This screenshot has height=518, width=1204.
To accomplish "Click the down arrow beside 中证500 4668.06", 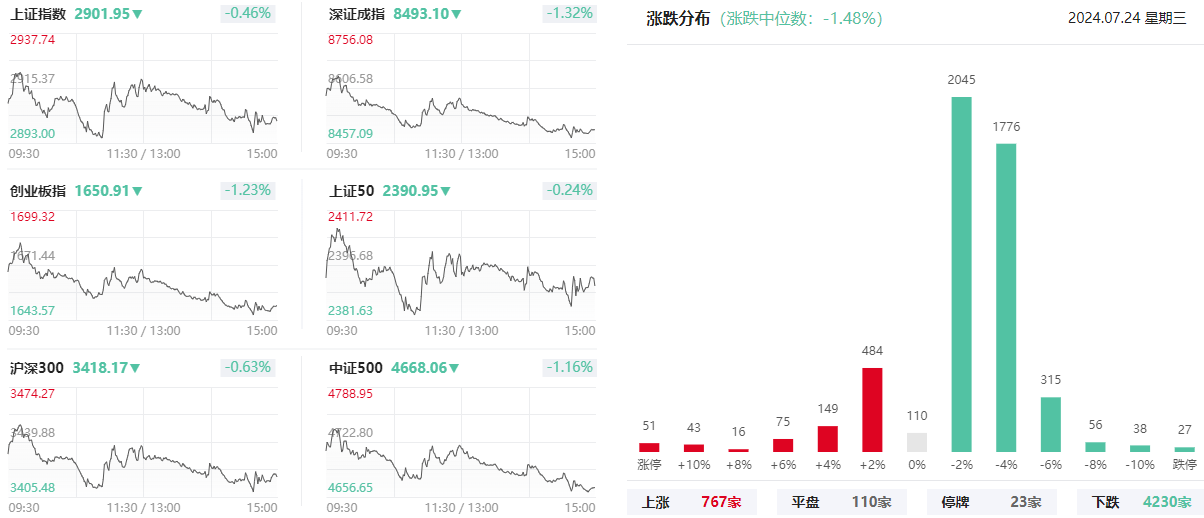I will 454,368.
